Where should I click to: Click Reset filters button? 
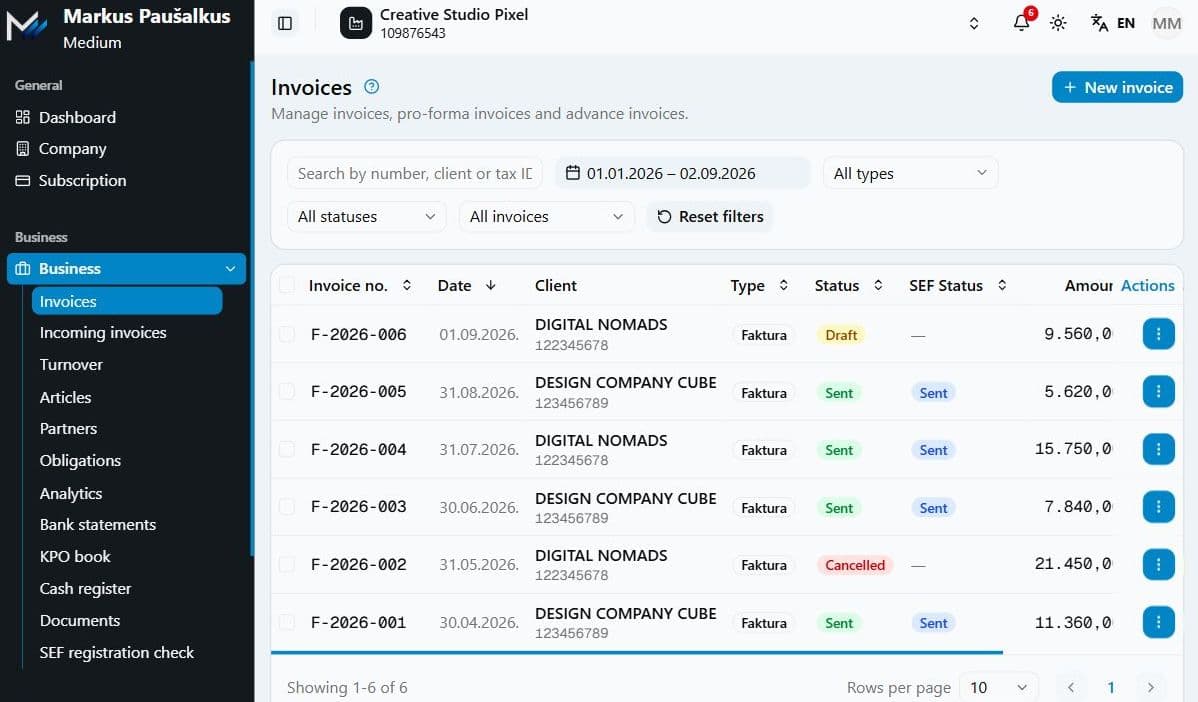pos(710,216)
